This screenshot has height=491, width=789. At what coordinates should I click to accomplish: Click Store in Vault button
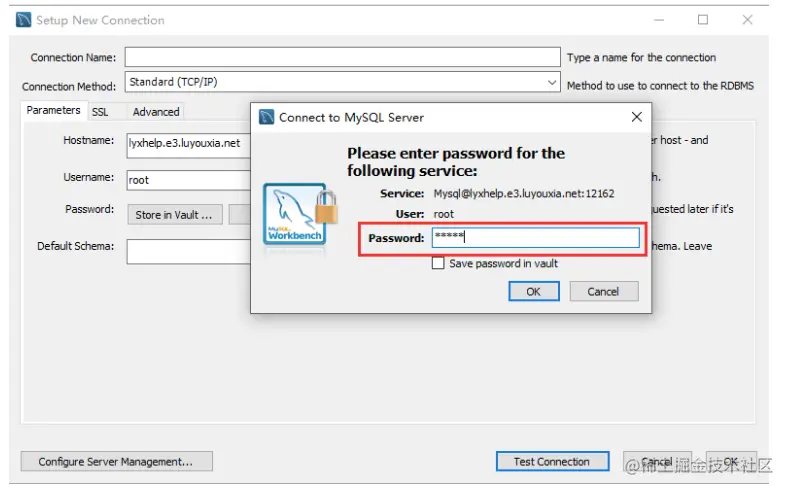pos(175,215)
